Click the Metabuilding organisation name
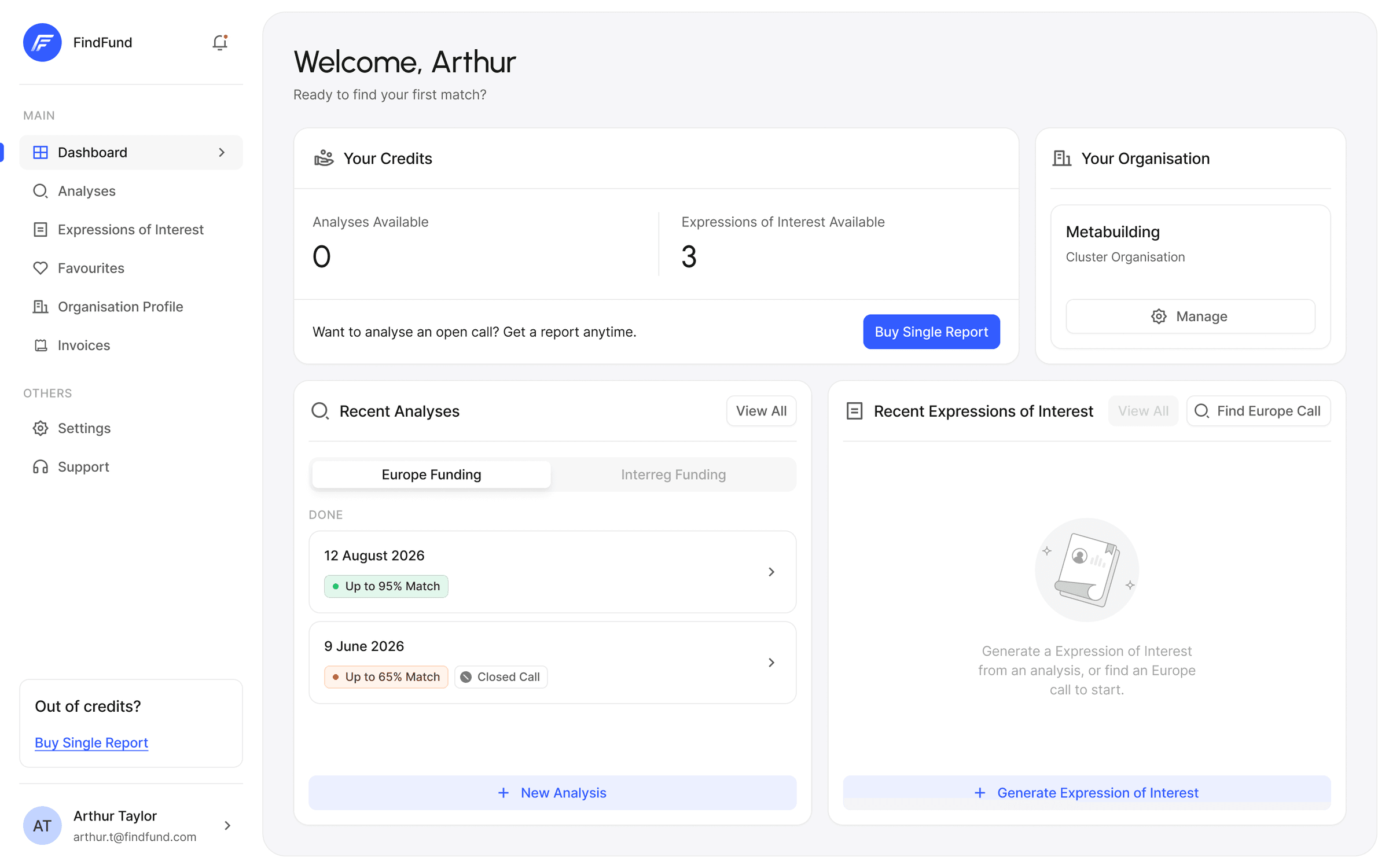 [x=1112, y=231]
